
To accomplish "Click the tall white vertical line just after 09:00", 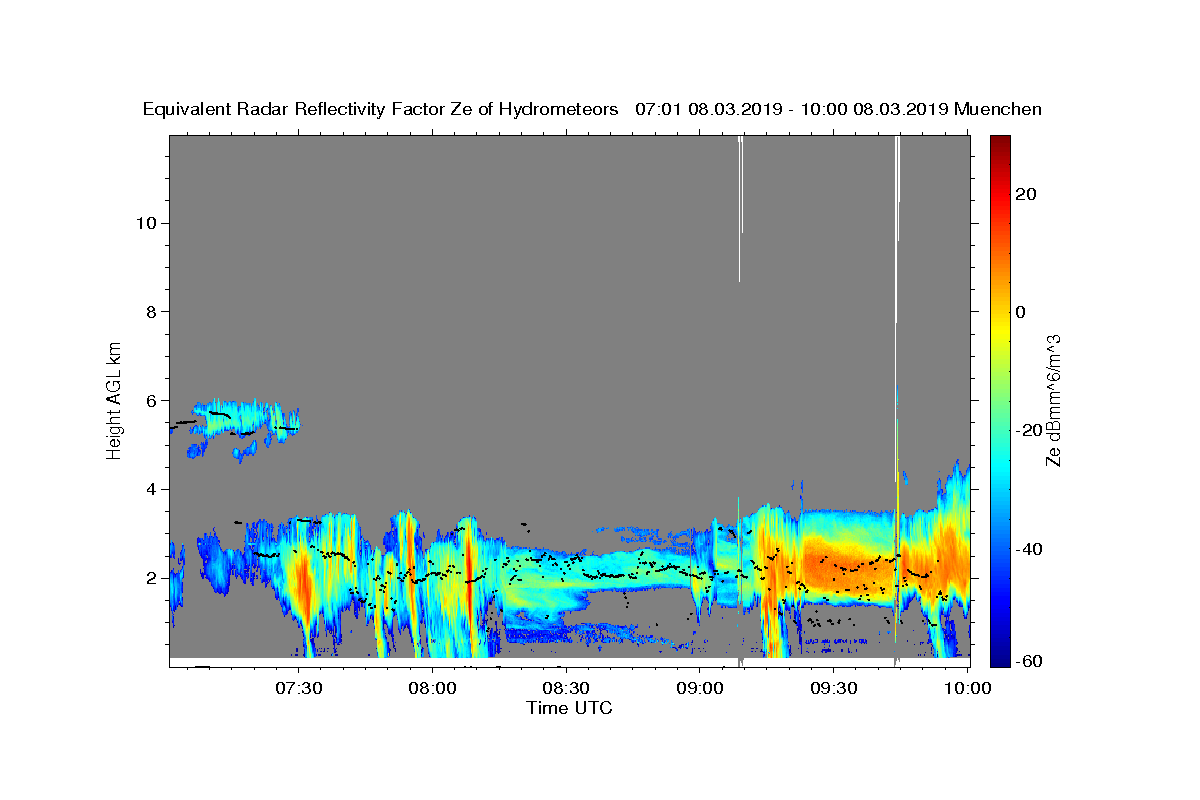I will [x=741, y=208].
